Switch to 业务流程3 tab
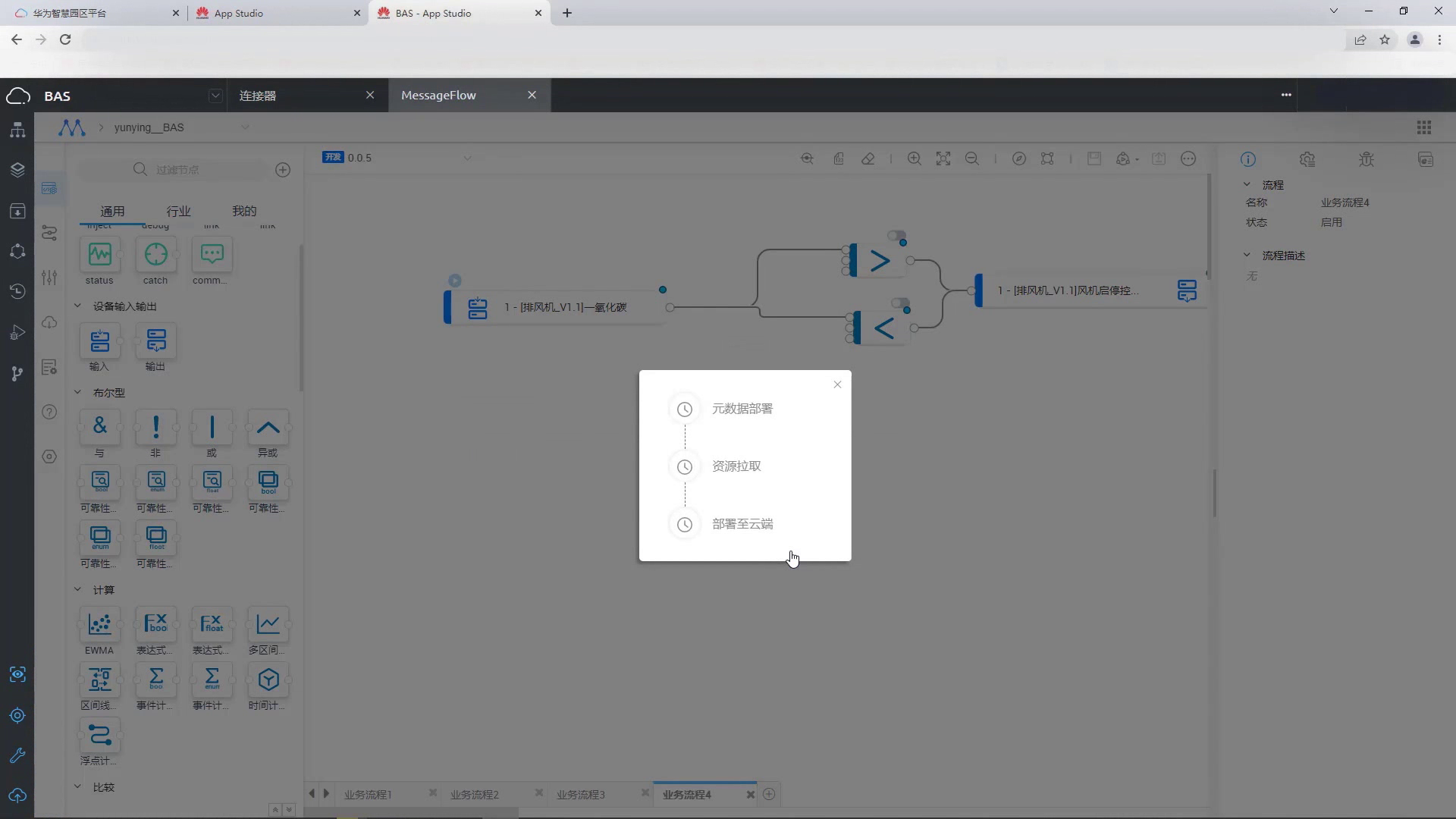Screen dimensions: 1456x819 pos(582,793)
